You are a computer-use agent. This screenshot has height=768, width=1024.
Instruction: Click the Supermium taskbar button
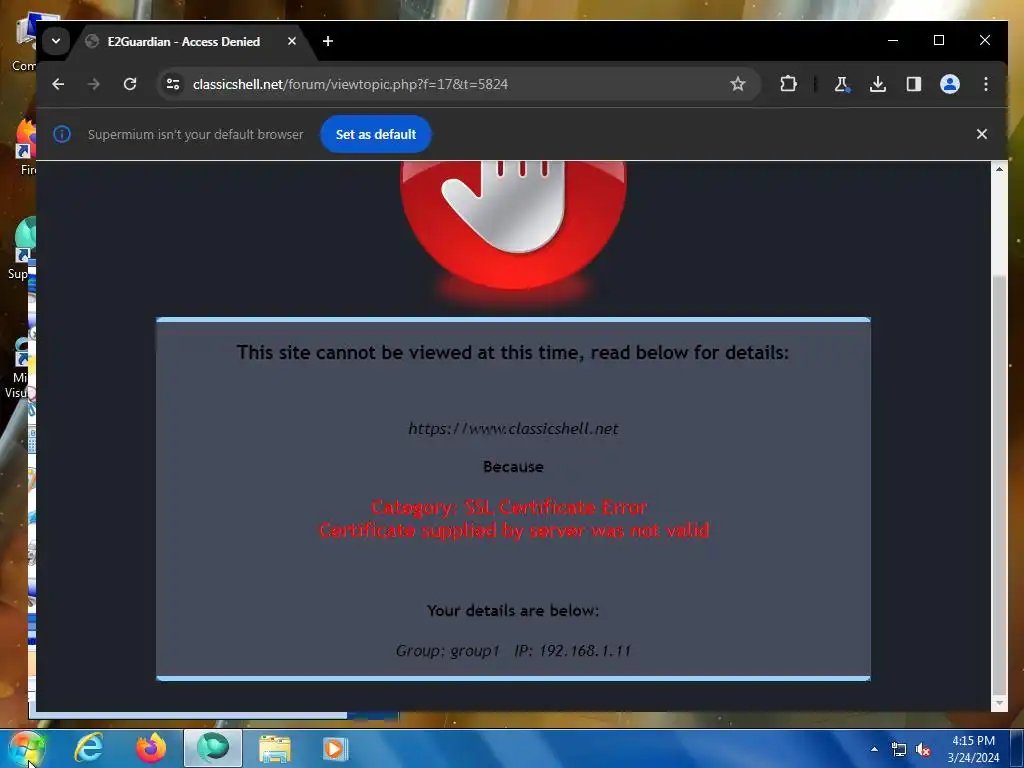tap(213, 748)
